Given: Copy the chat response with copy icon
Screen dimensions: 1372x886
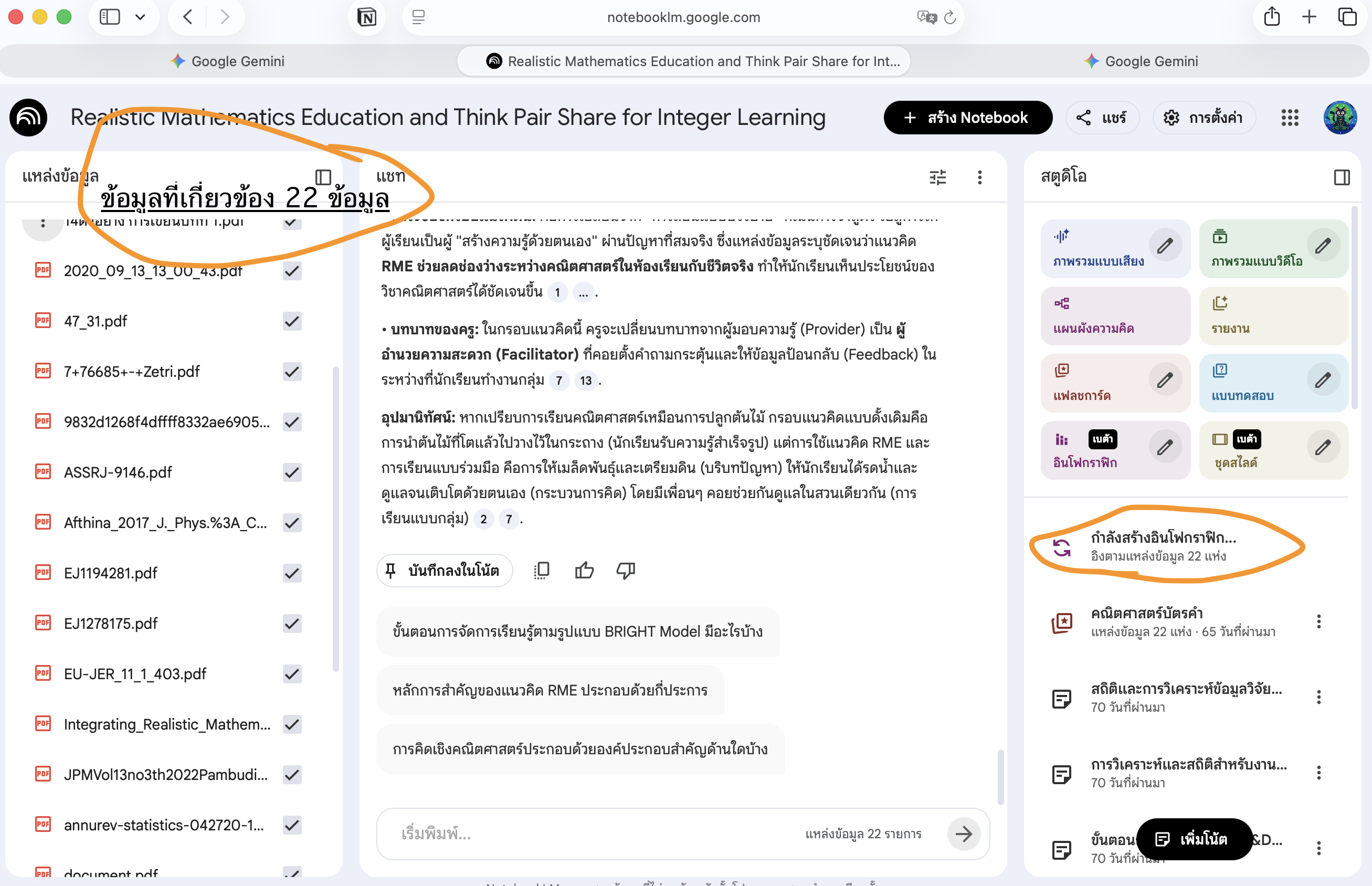Looking at the screenshot, I should [x=541, y=570].
